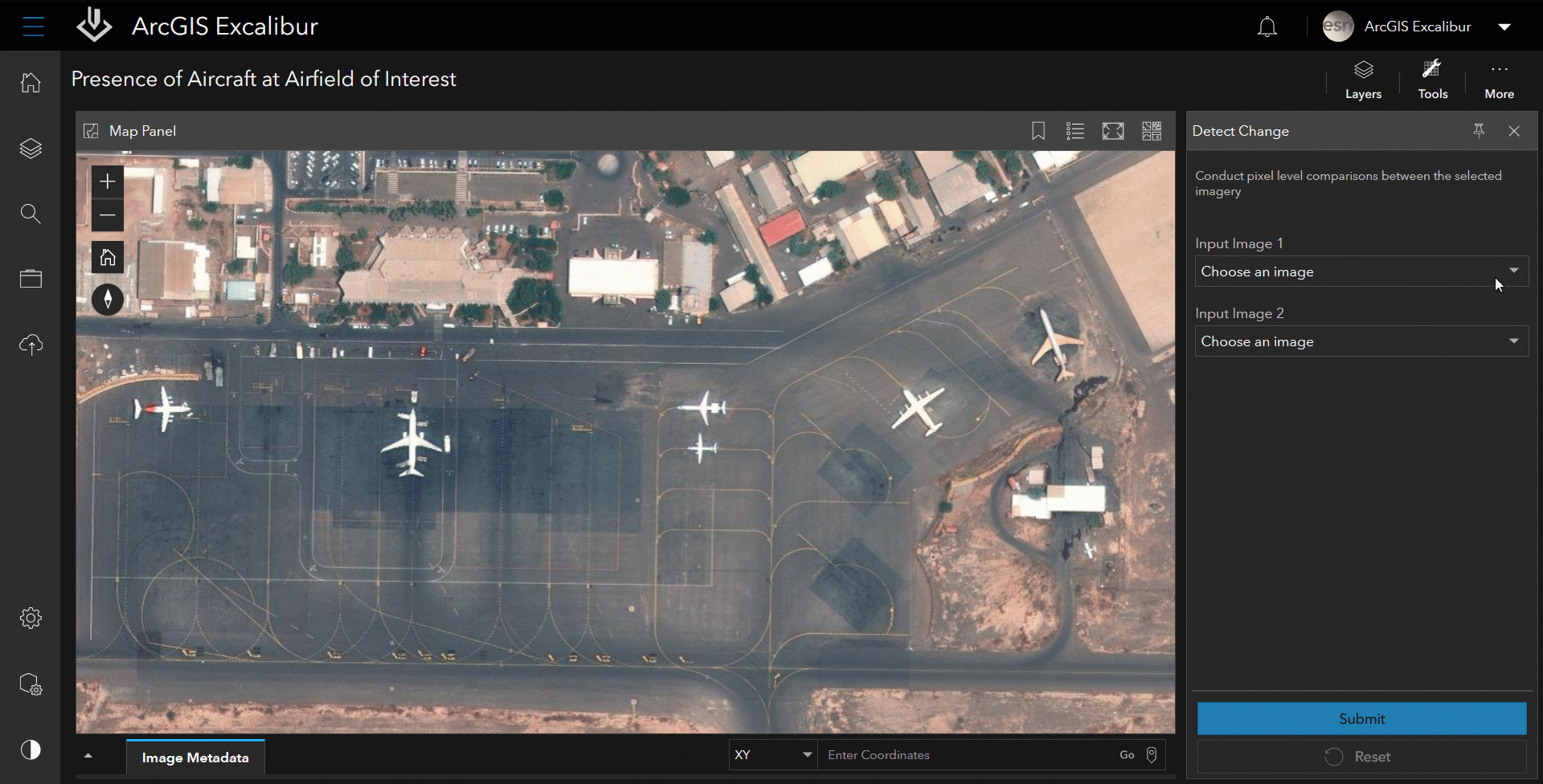The width and height of the screenshot is (1543, 784).
Task: Open the Layers panel from the top toolbar
Action: (1363, 79)
